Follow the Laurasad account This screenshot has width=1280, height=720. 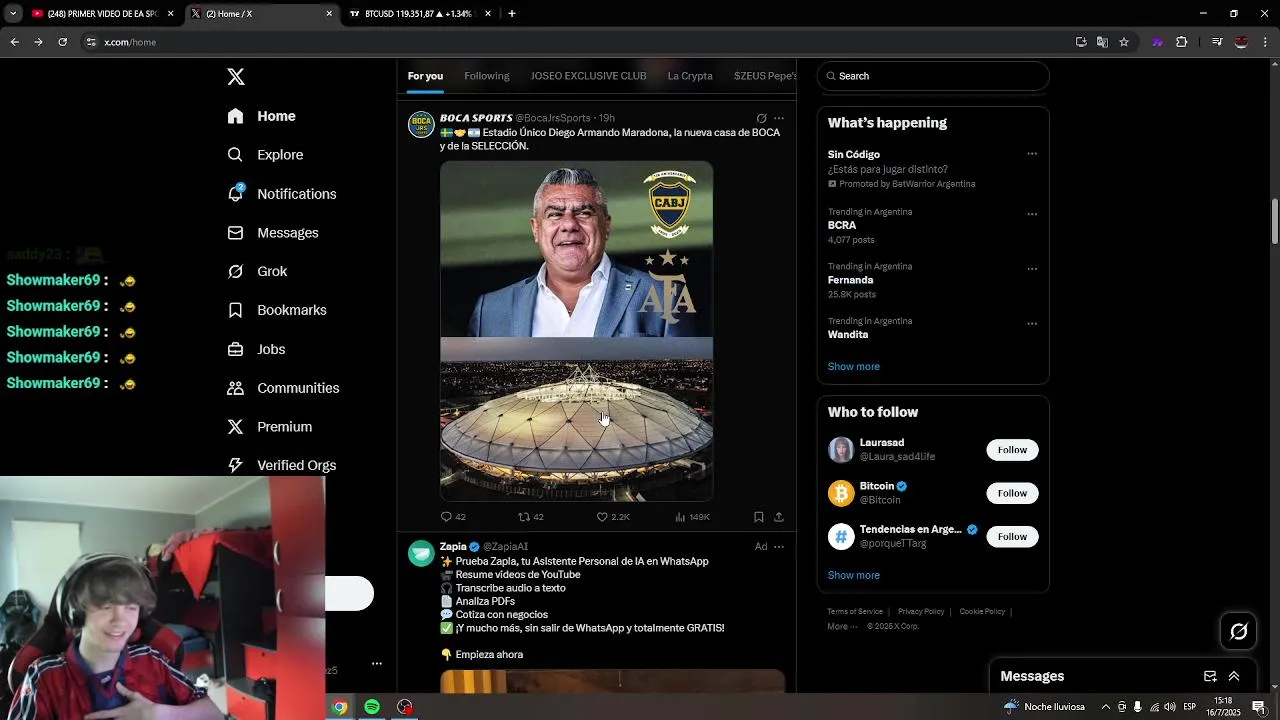(1012, 450)
